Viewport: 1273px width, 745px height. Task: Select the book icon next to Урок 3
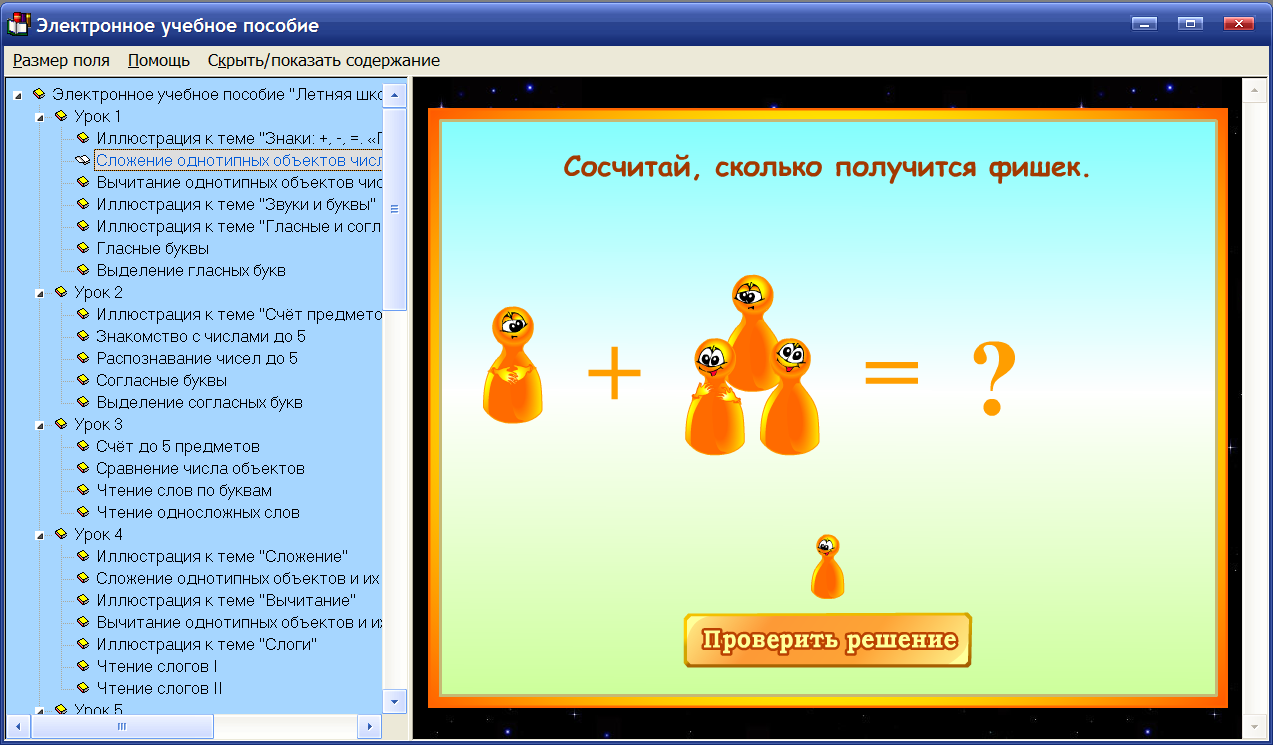tap(59, 423)
